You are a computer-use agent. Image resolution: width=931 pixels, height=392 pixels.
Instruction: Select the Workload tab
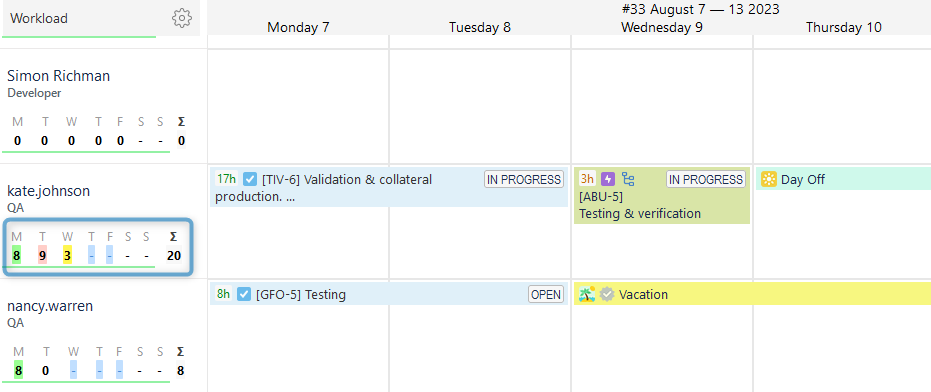tap(39, 18)
